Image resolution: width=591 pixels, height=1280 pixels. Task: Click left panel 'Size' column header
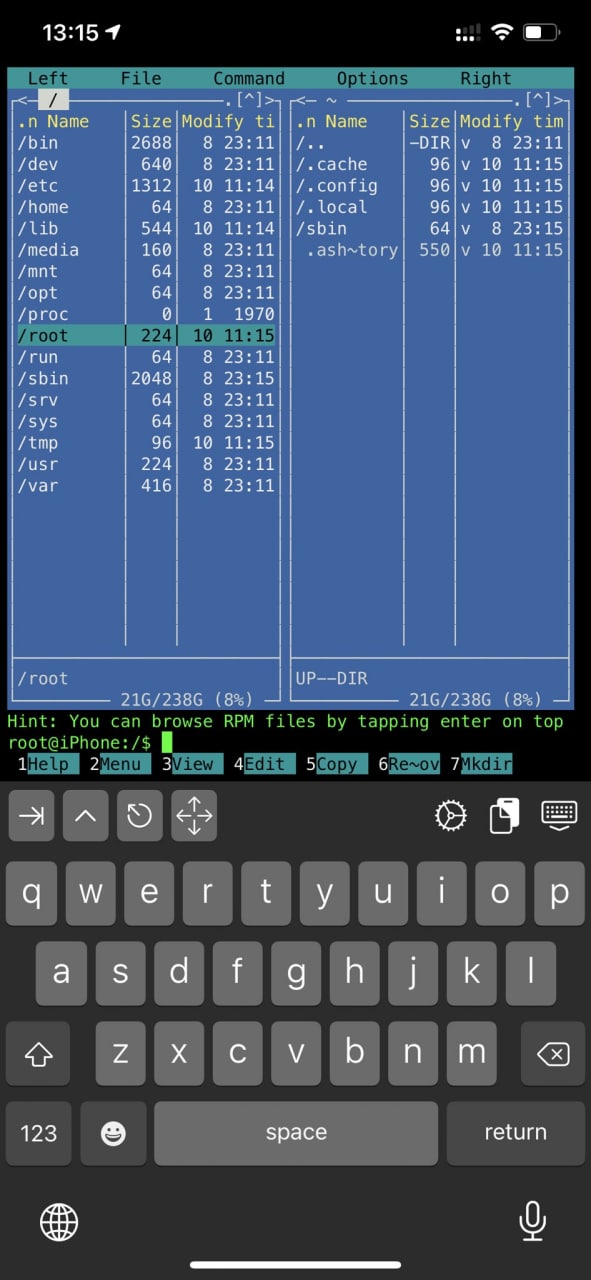152,121
